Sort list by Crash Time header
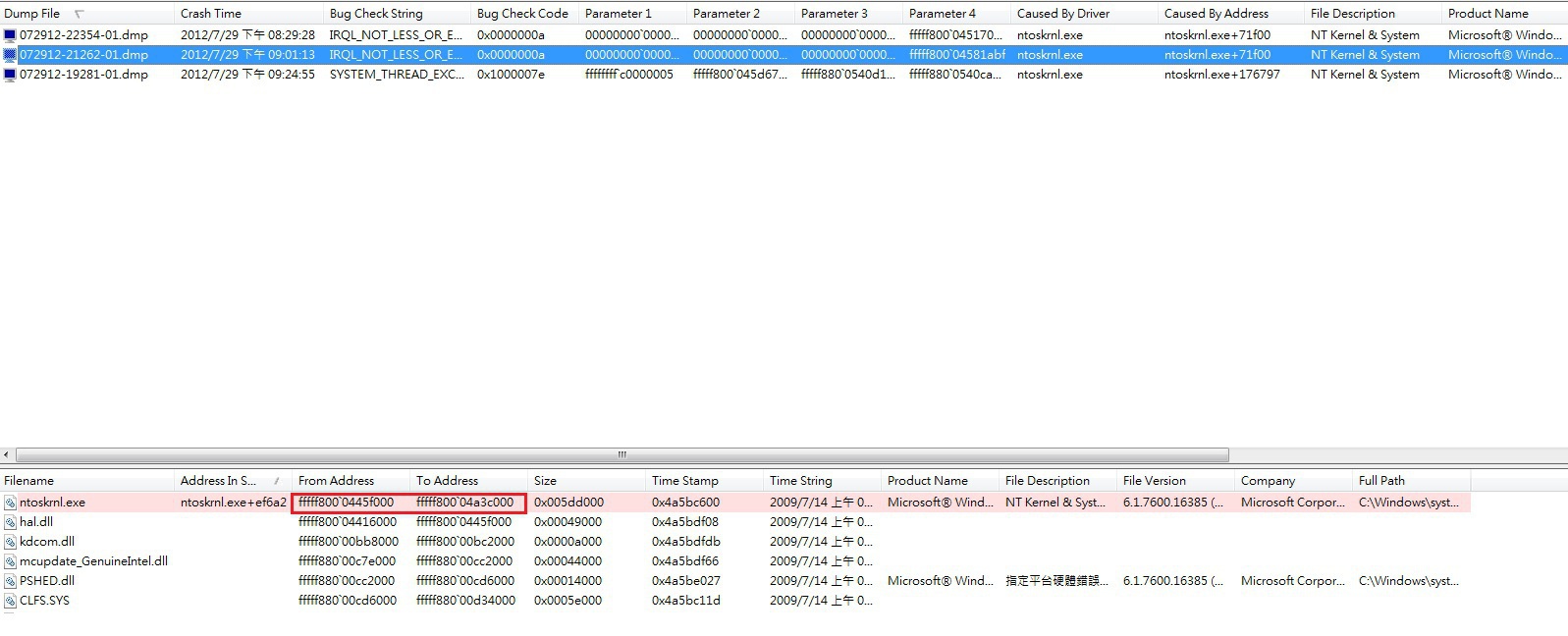The height and width of the screenshot is (636, 1568). coord(211,14)
